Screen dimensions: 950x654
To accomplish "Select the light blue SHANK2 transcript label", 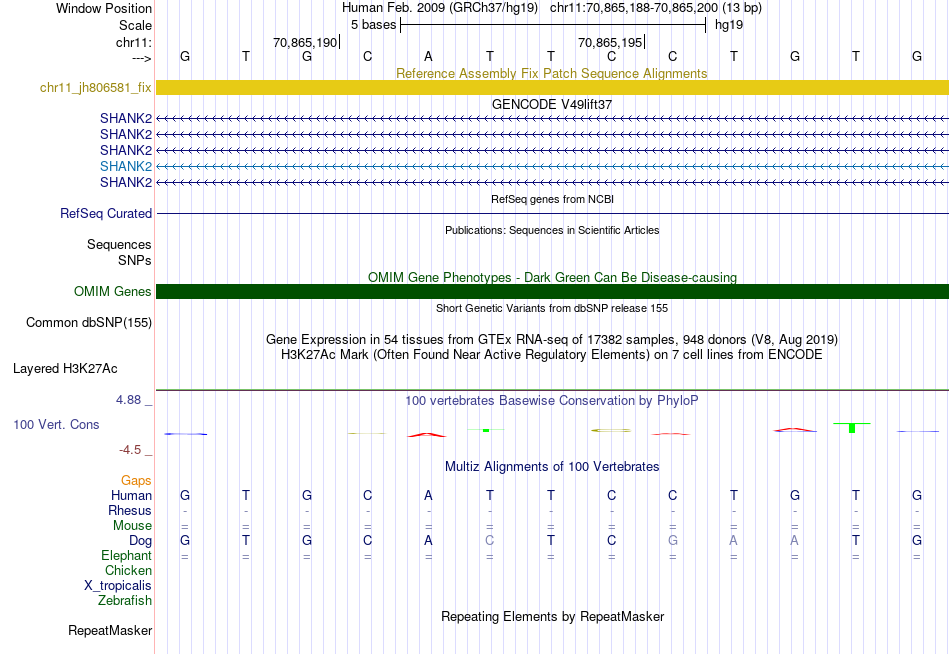I will (125, 166).
